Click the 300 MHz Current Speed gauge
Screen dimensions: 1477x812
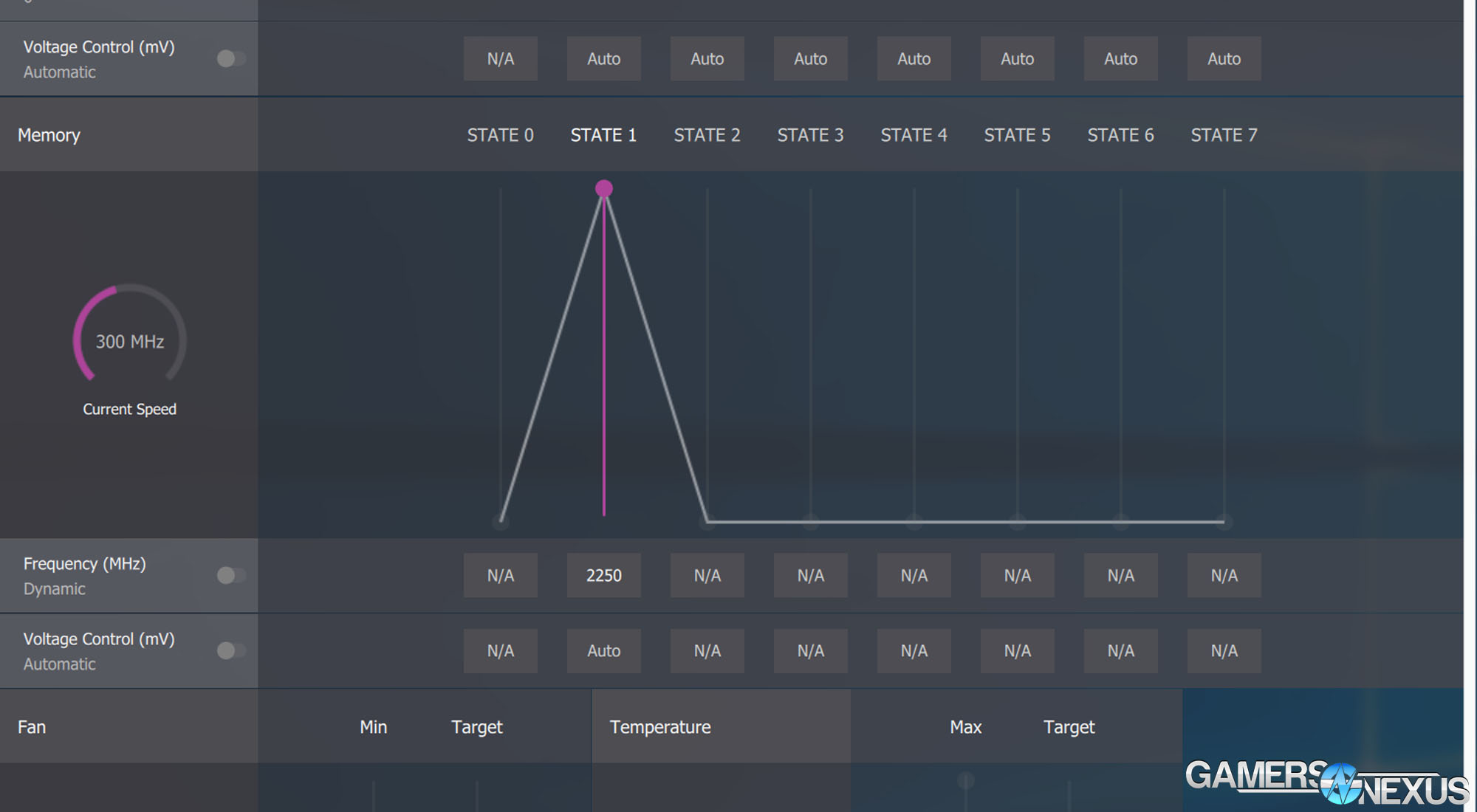click(x=129, y=341)
